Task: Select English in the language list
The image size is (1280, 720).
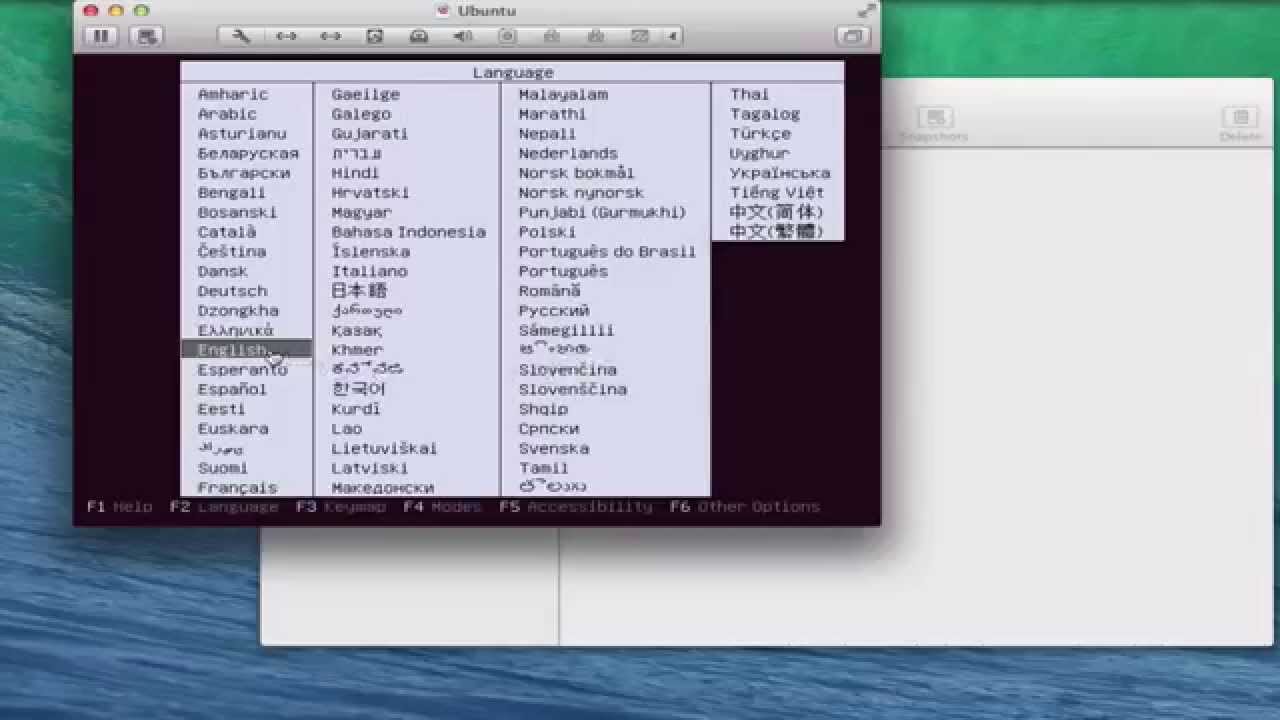Action: (247, 350)
